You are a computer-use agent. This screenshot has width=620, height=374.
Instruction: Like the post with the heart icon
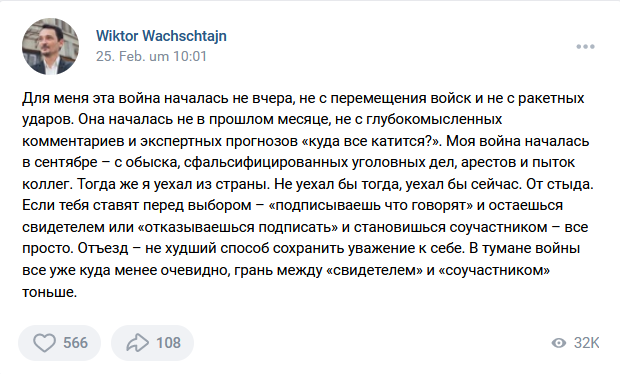coord(44,343)
